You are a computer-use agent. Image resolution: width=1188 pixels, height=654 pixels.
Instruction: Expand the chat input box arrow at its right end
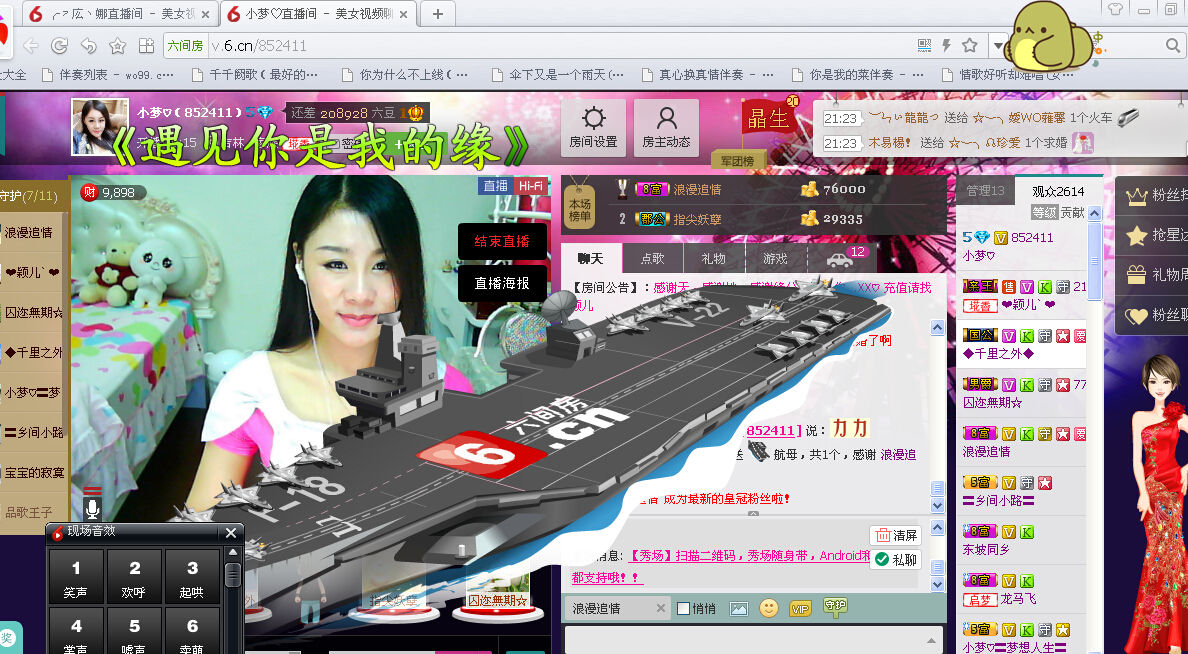(x=931, y=641)
